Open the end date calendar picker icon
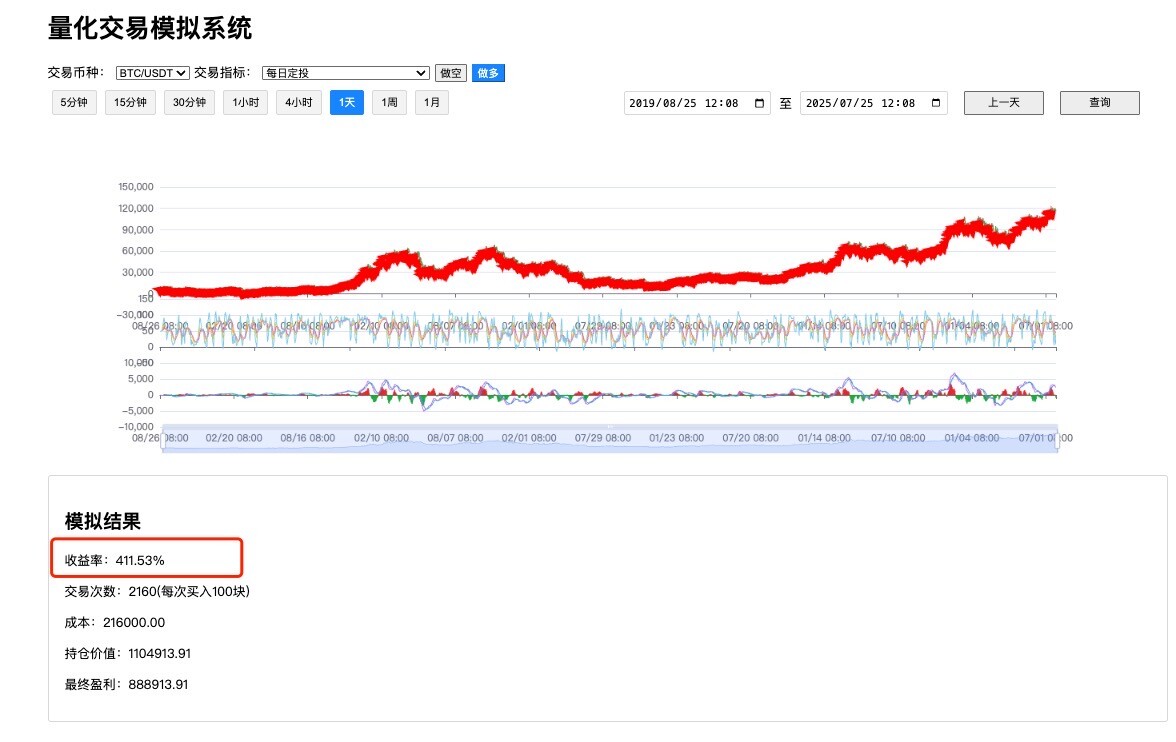 (936, 103)
